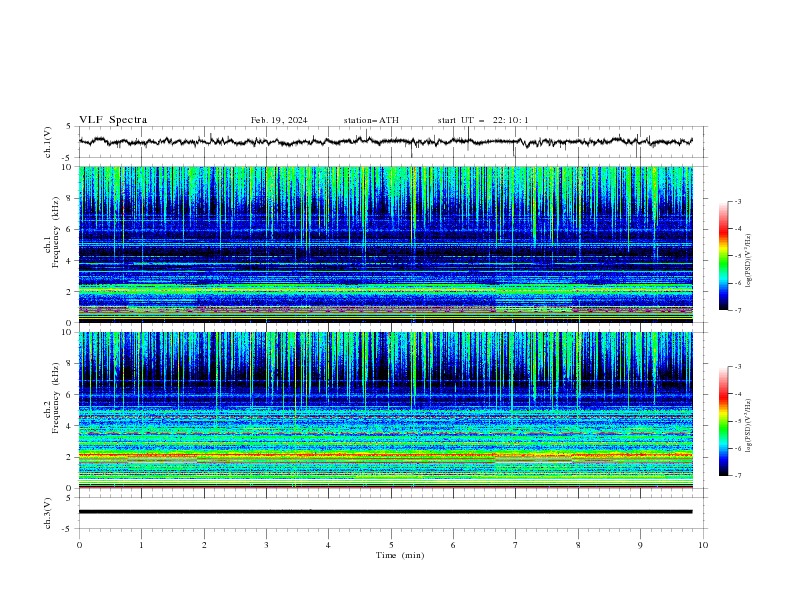Click inside the ch.2 spectrogram panel
This screenshot has height=612, width=792.
(386, 410)
